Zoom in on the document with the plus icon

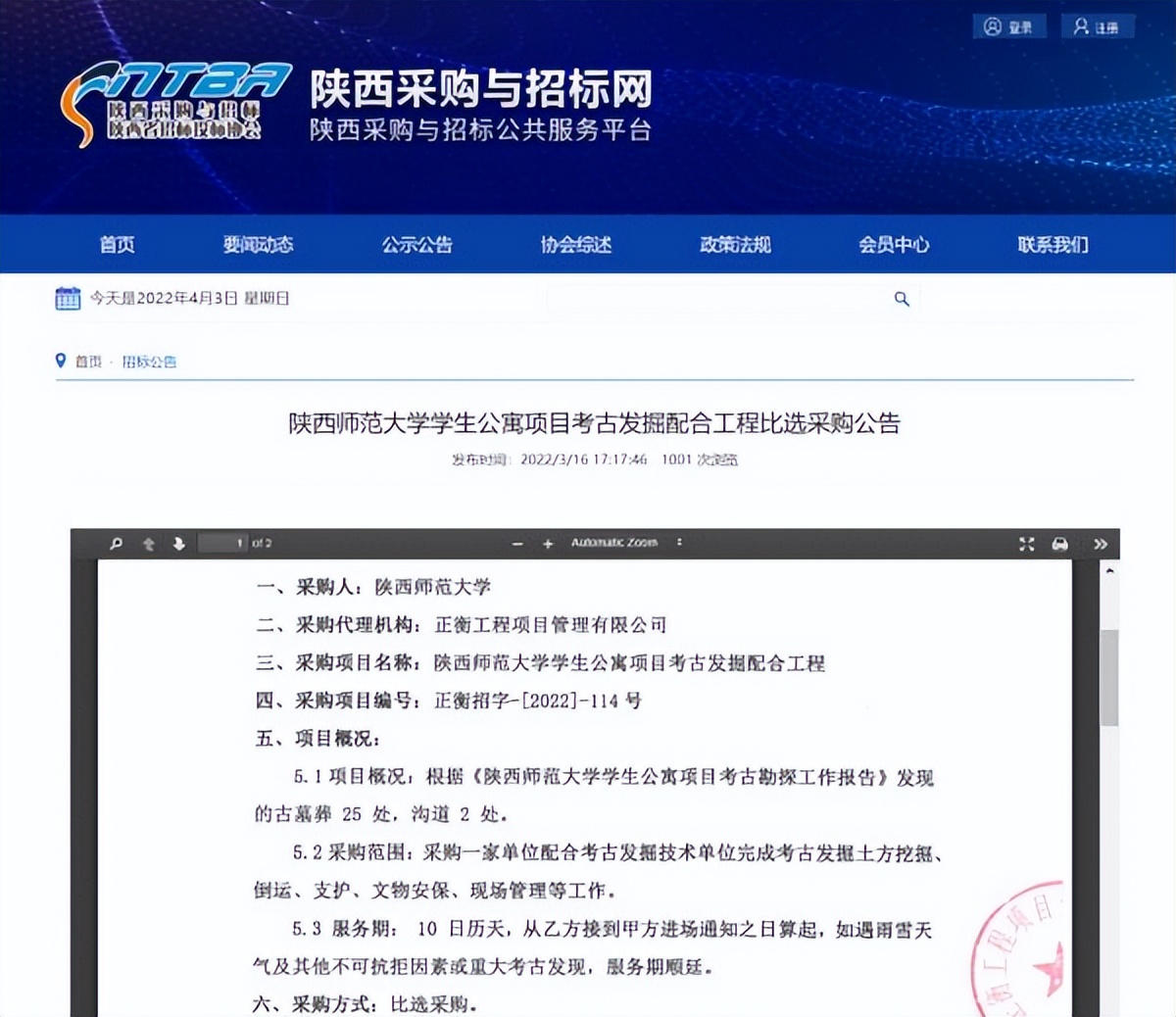[x=547, y=542]
